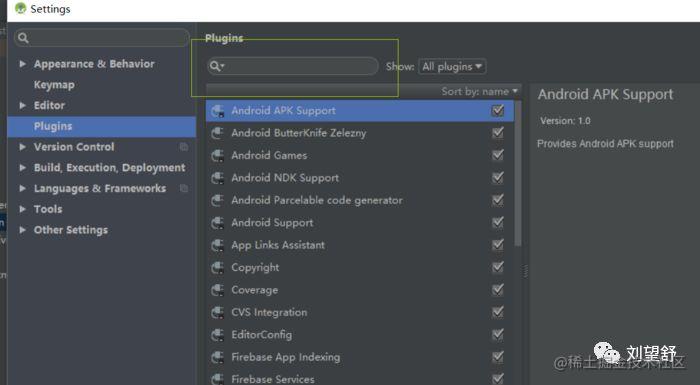Disable the EditorConfig checkbox

(x=497, y=334)
